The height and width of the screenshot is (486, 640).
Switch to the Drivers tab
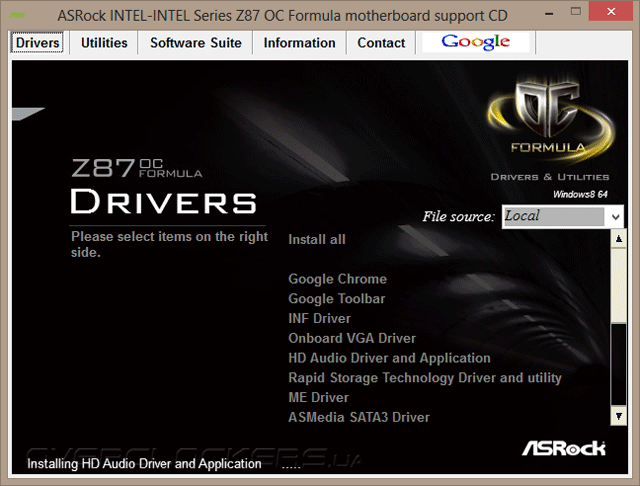pos(37,43)
